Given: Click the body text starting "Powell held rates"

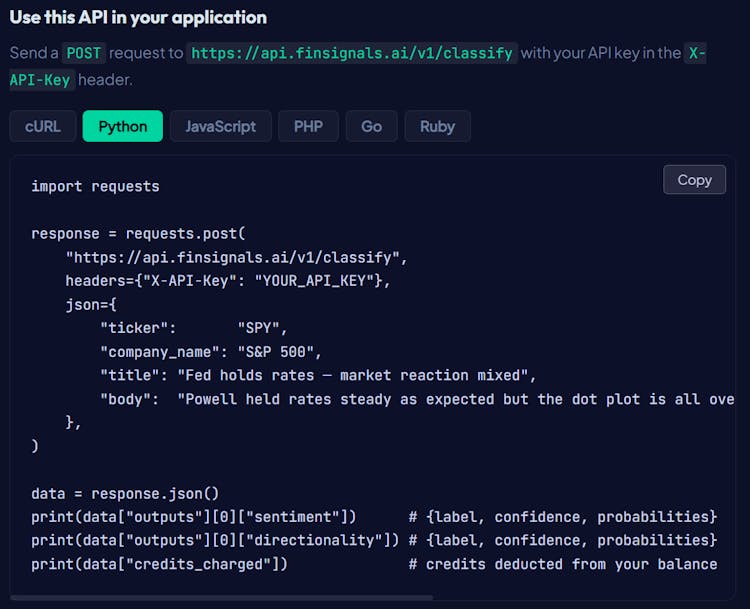Looking at the screenshot, I should [x=455, y=399].
